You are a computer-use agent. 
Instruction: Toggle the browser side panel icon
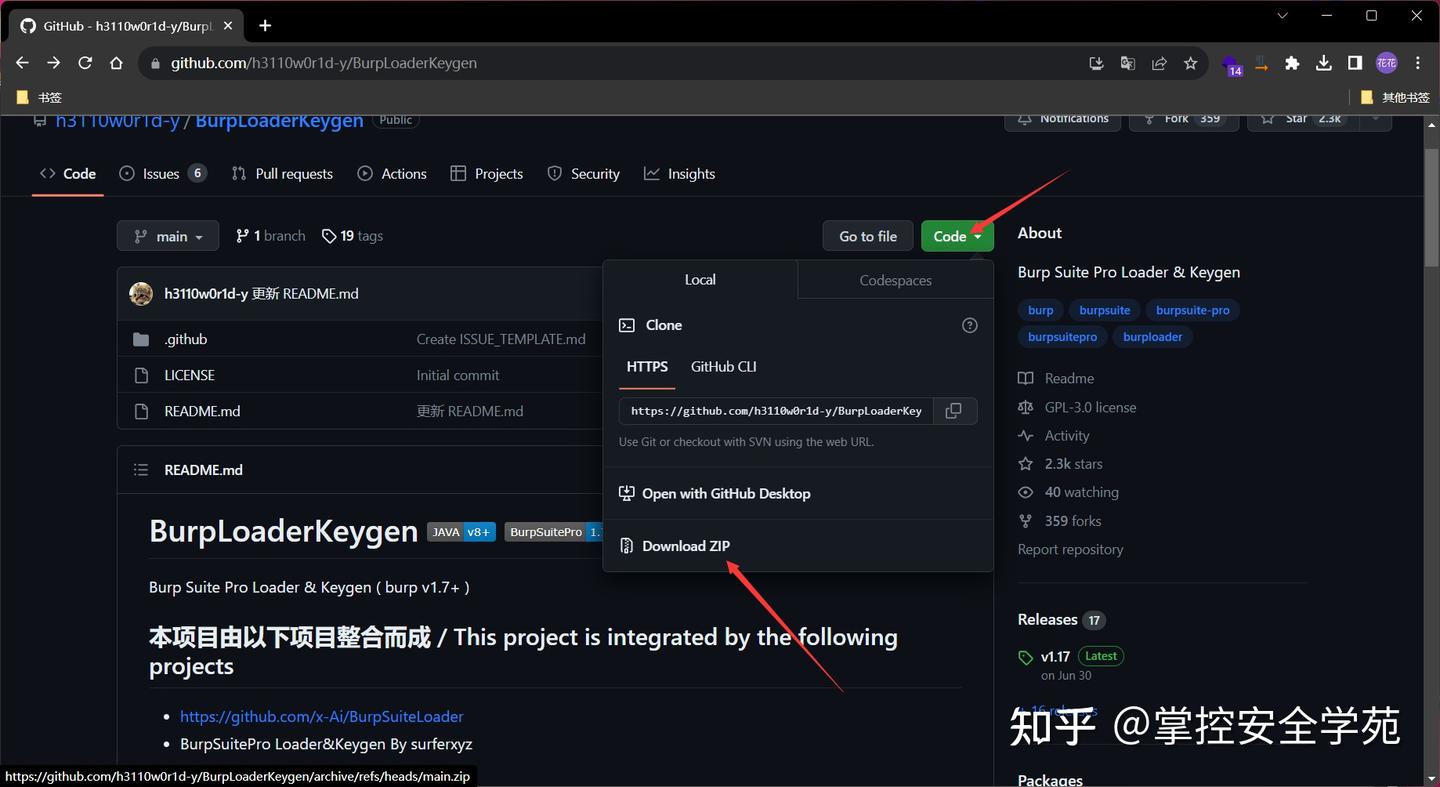(1355, 63)
